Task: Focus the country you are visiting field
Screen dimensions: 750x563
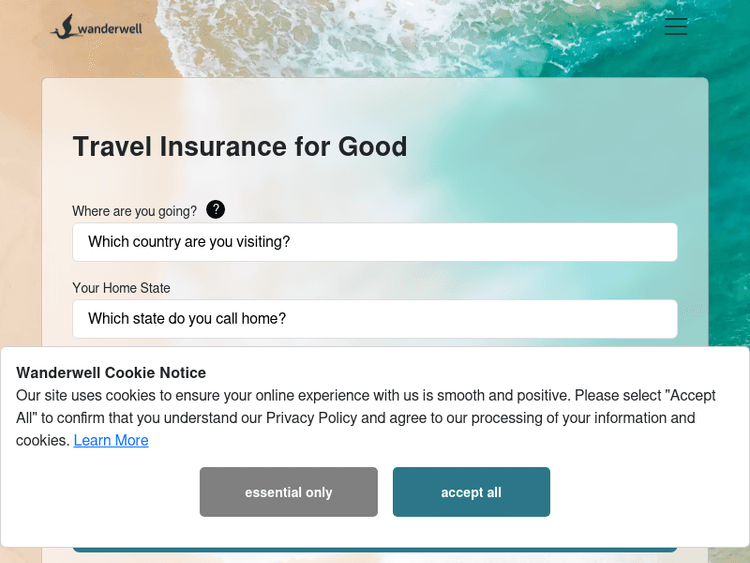Action: pos(374,242)
